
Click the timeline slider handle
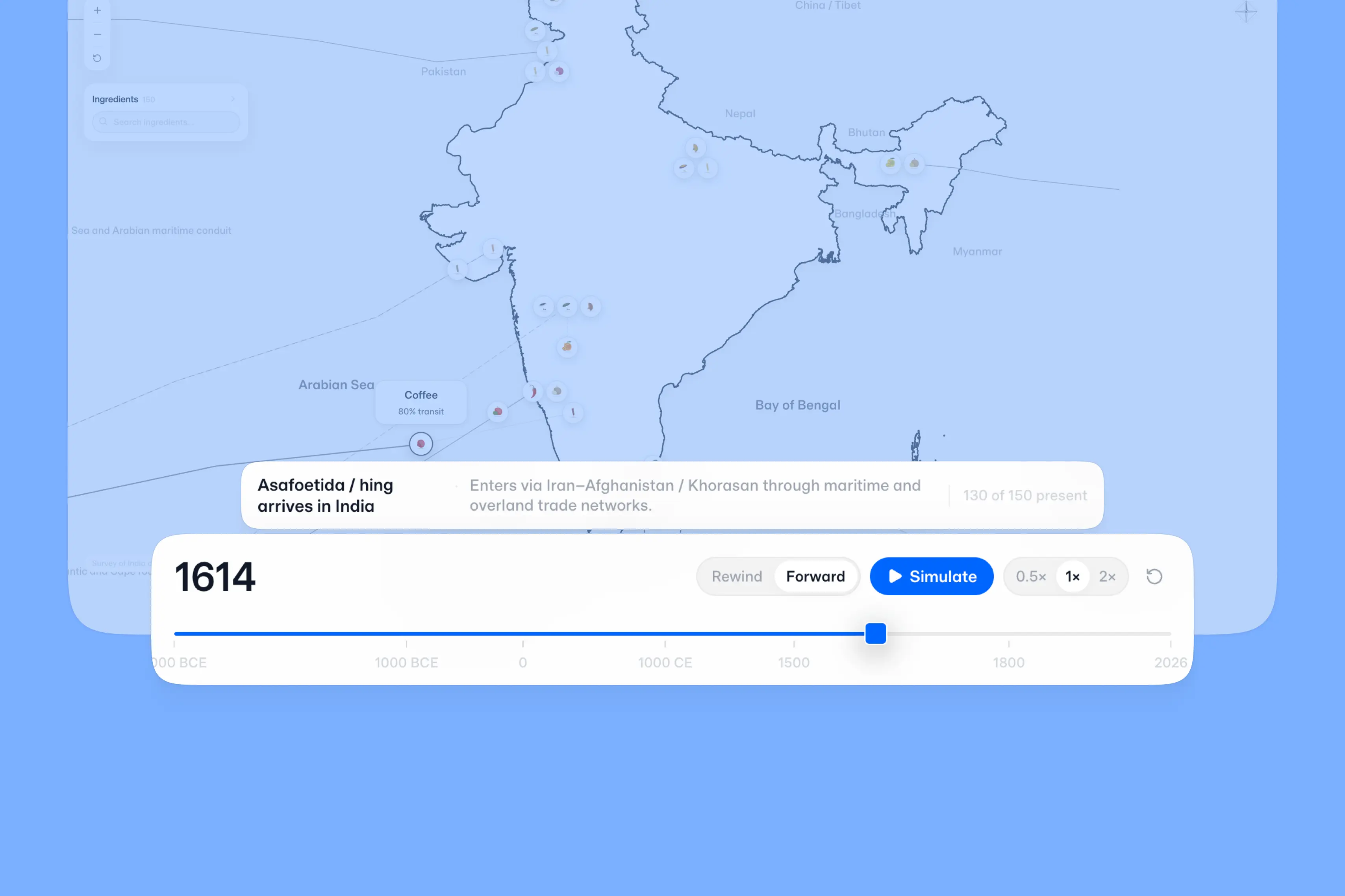click(875, 634)
